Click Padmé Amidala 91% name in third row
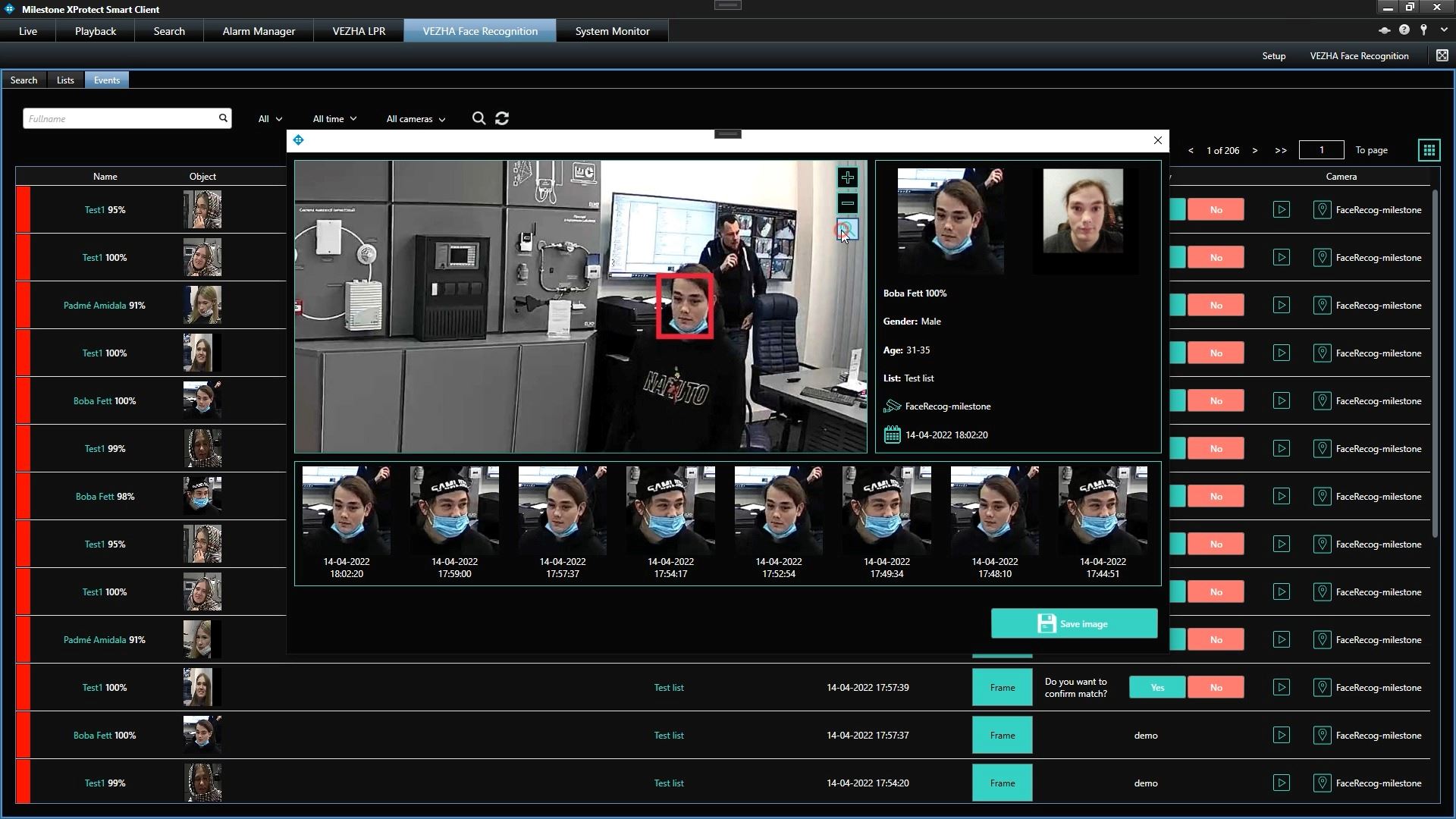Viewport: 1456px width, 819px height. click(104, 306)
